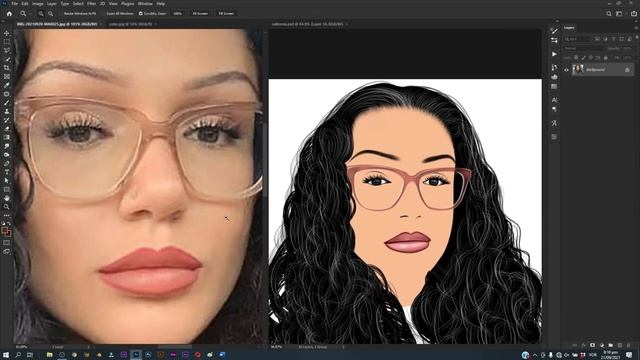Open the File menu
Screen dimensions: 640x360
[15, 4]
